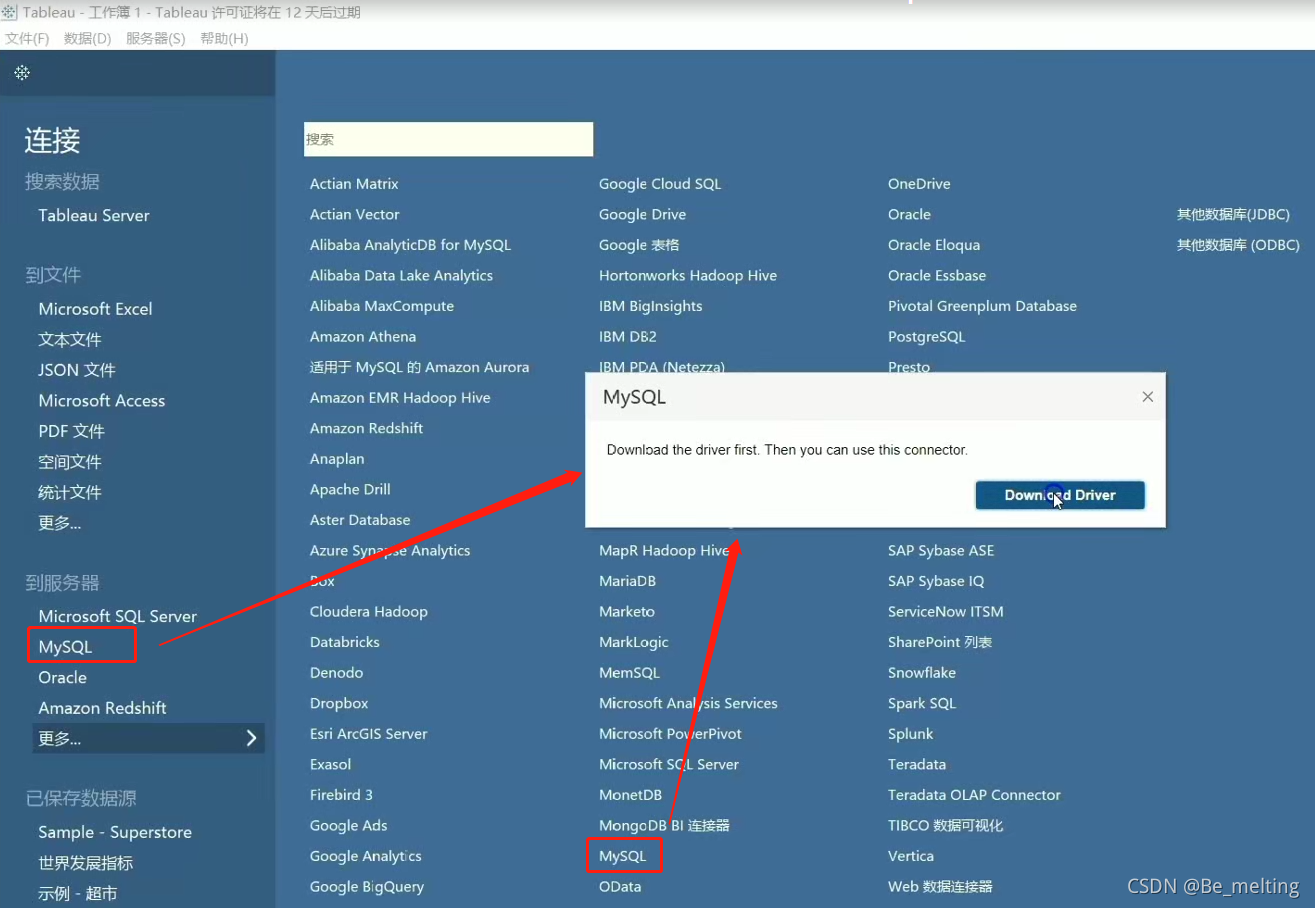Select 其他数据库(JDBC) connector

coord(1234,214)
